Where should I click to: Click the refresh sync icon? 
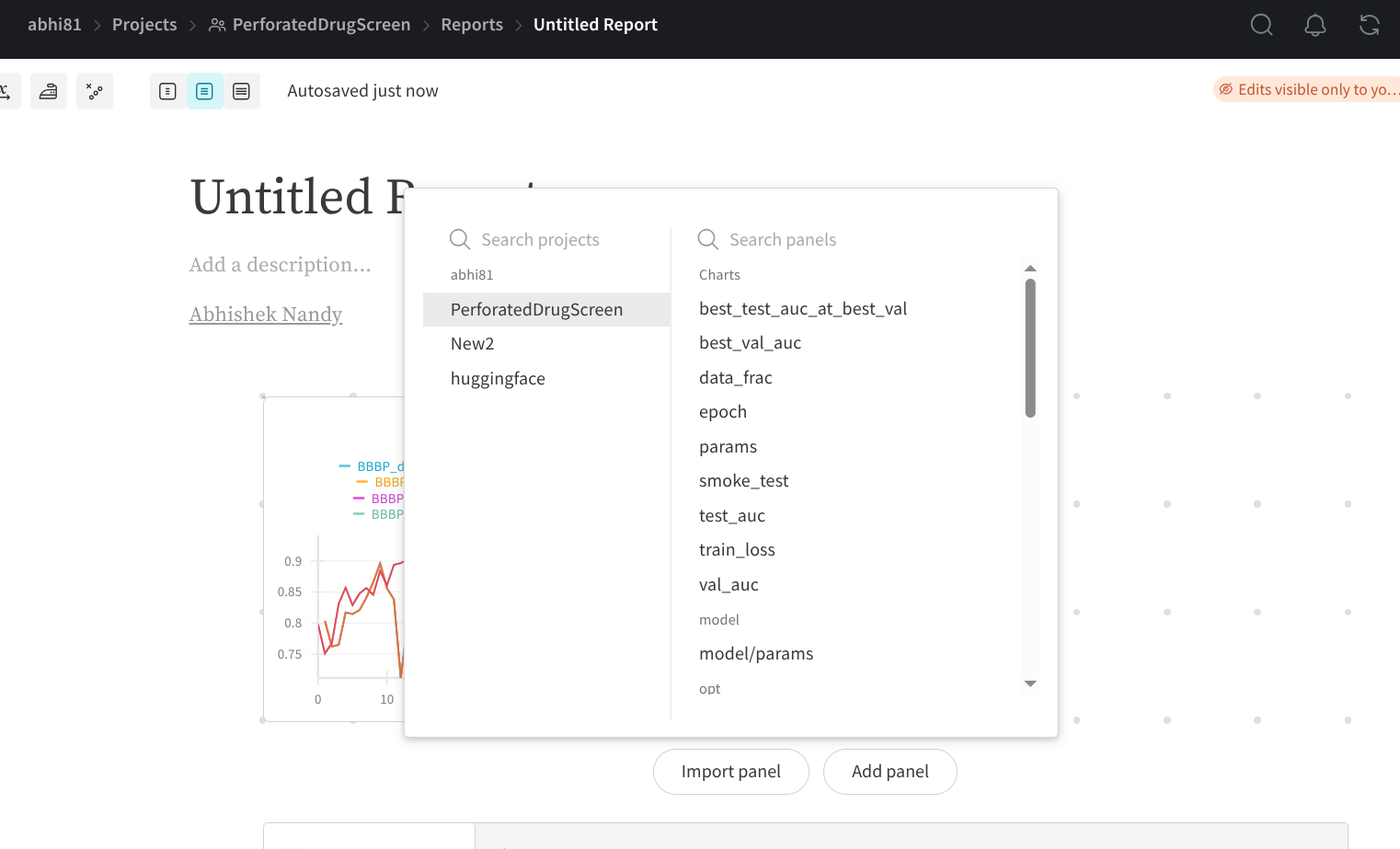1369,25
